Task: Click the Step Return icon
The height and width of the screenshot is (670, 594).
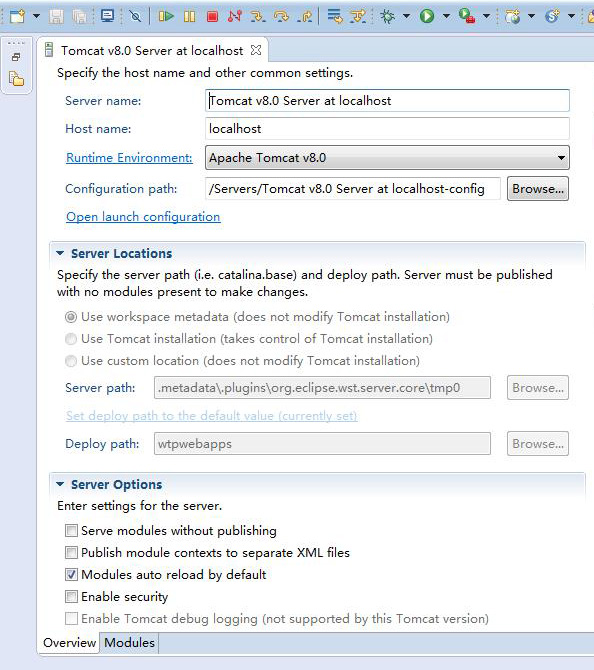Action: [x=305, y=17]
